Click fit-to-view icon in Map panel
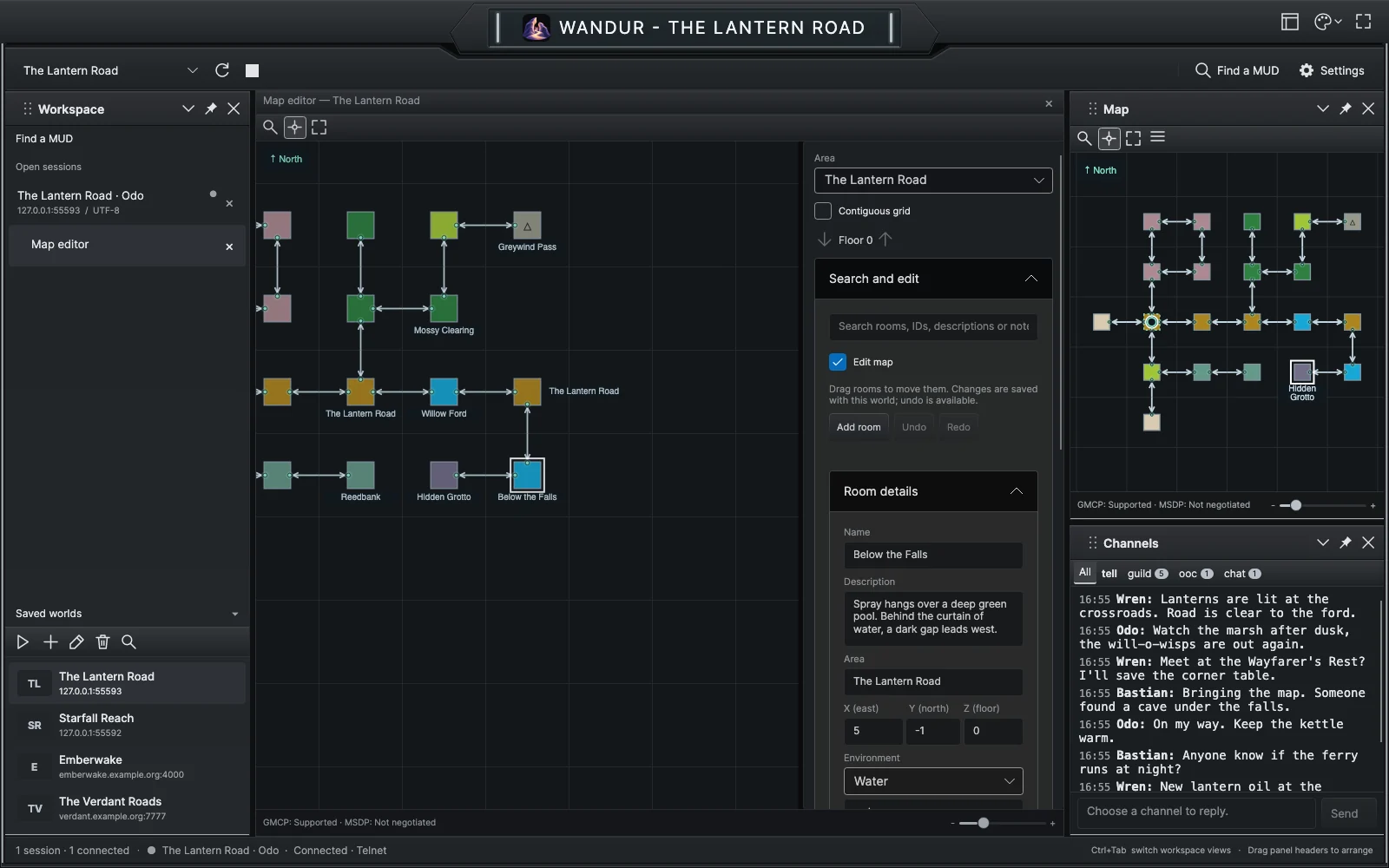Viewport: 1389px width, 868px height. click(x=1134, y=138)
